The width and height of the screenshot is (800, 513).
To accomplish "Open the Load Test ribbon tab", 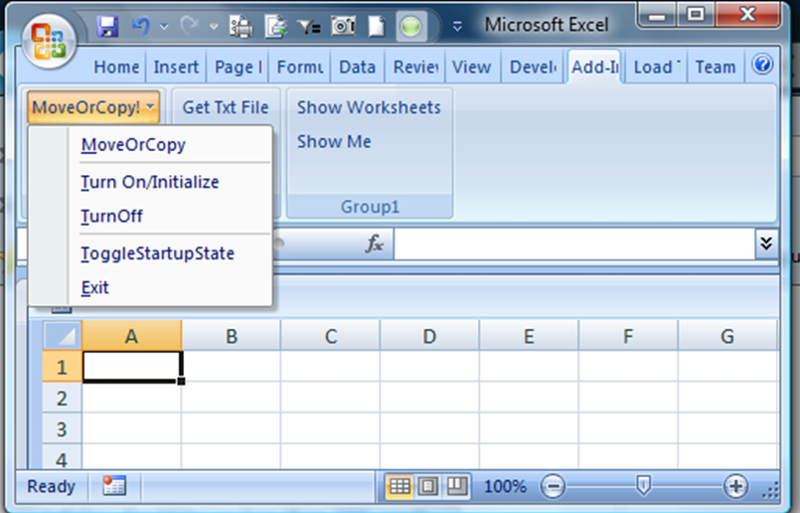I will [x=657, y=67].
